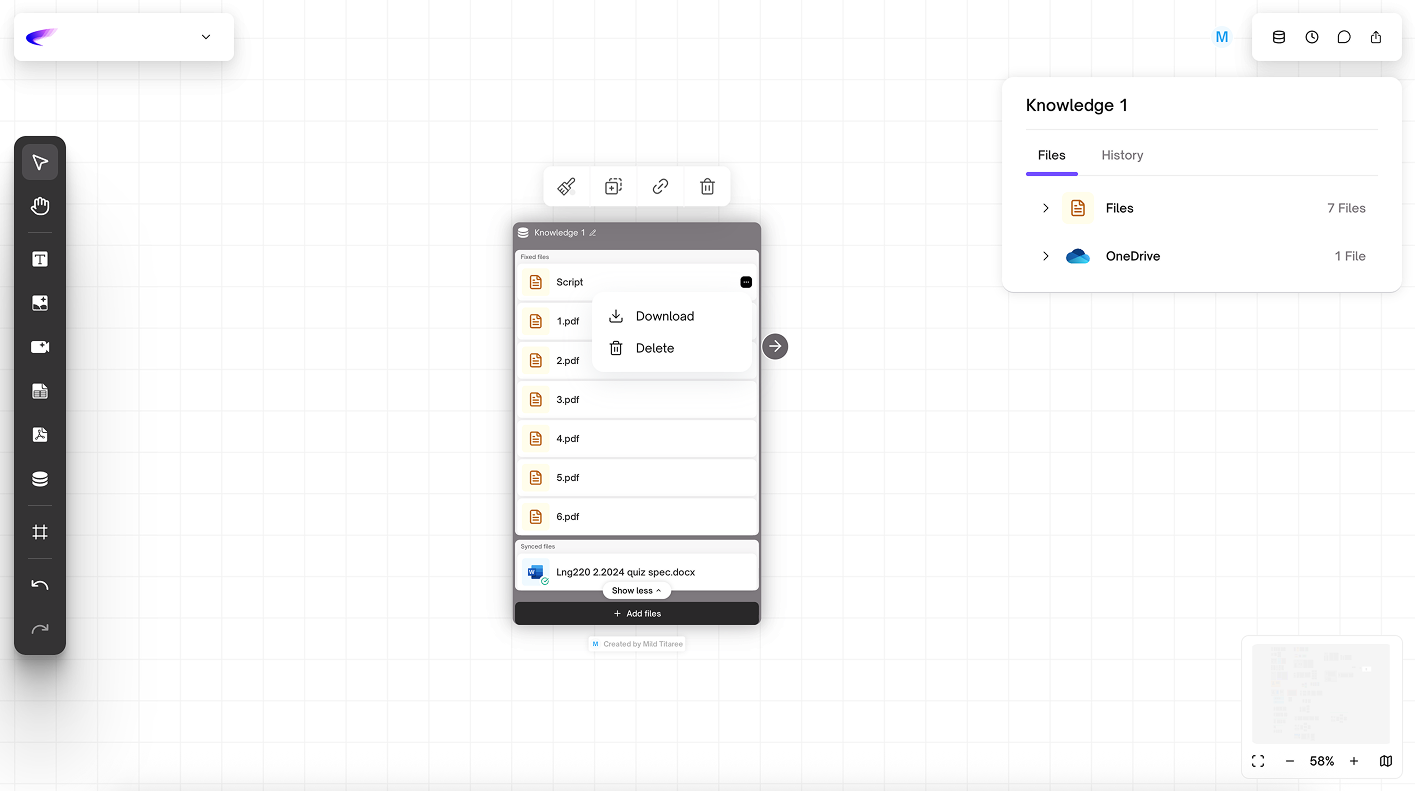Click the frame grid tool icon
Image resolution: width=1415 pixels, height=791 pixels.
pyautogui.click(x=40, y=533)
